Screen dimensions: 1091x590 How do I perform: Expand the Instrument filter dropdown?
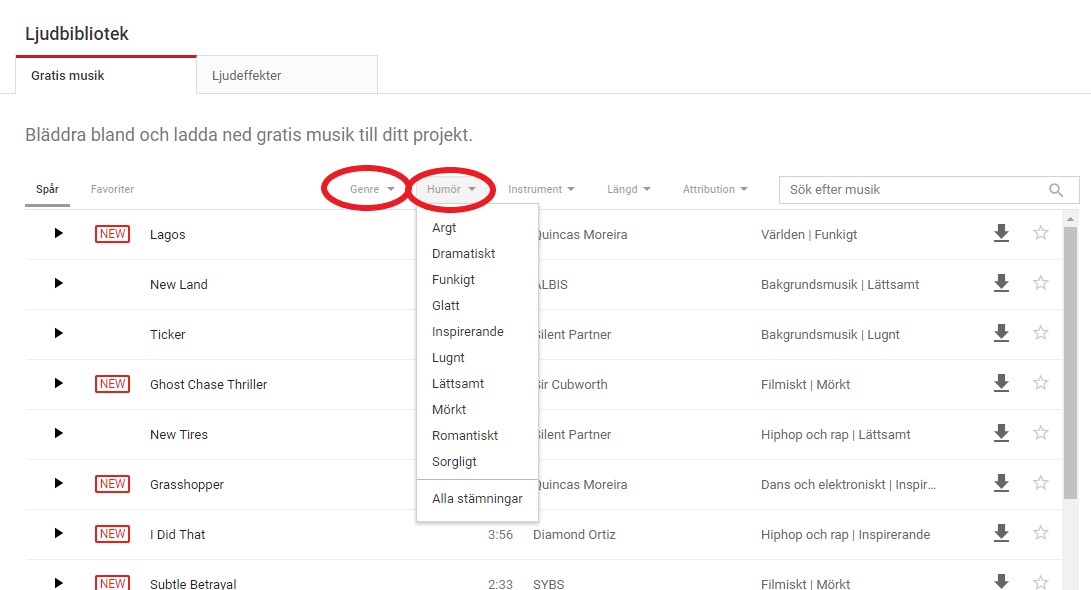tap(541, 189)
